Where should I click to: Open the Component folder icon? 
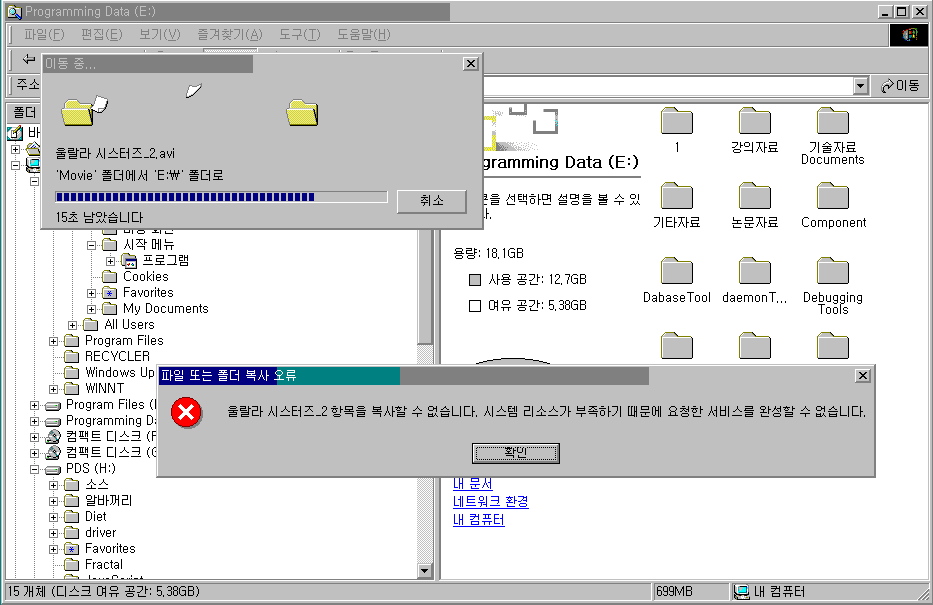pyautogui.click(x=833, y=197)
